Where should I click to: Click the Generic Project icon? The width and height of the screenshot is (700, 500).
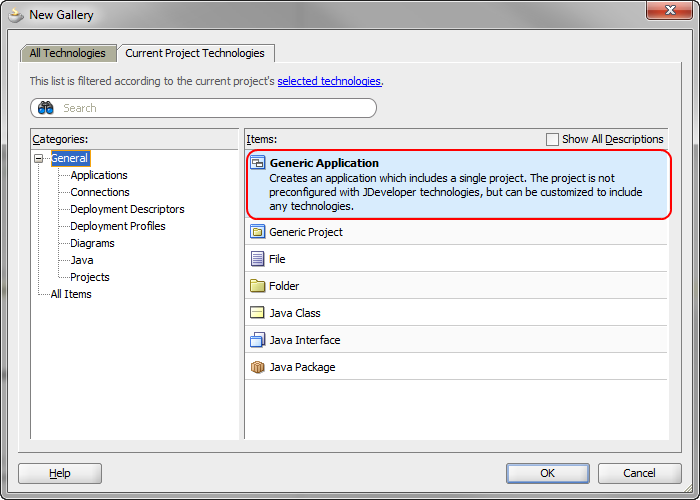pos(258,232)
